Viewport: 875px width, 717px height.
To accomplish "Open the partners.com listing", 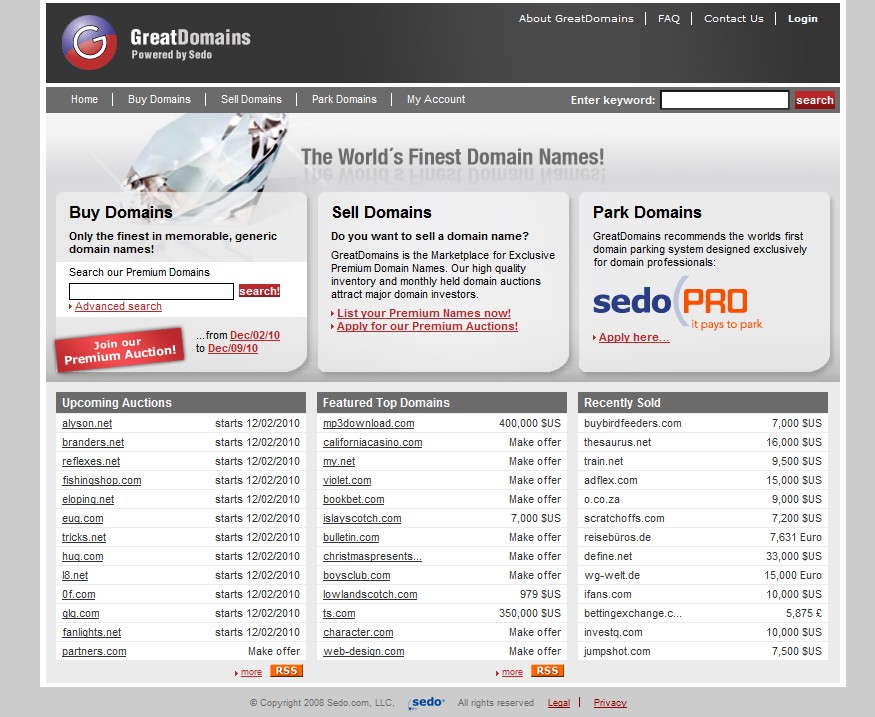I will click(x=94, y=651).
